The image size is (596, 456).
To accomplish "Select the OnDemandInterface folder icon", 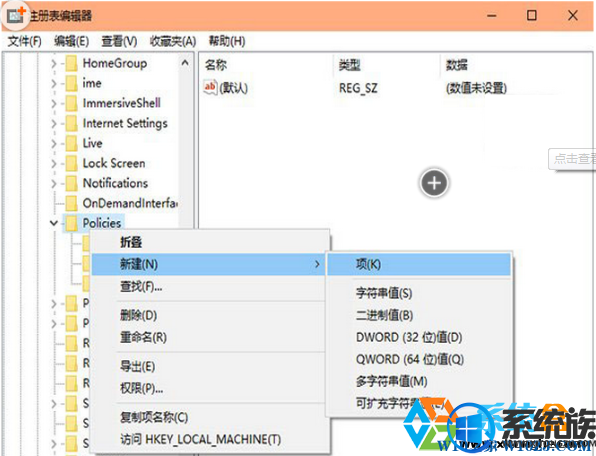I will click(x=71, y=203).
